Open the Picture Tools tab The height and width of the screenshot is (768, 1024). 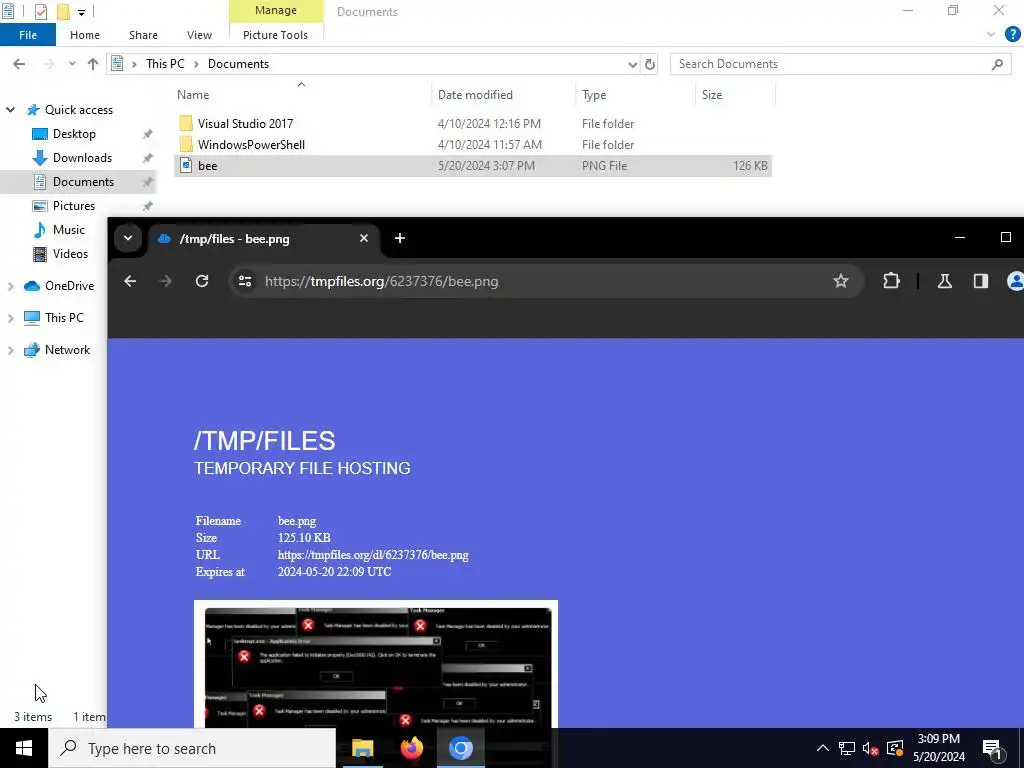275,35
